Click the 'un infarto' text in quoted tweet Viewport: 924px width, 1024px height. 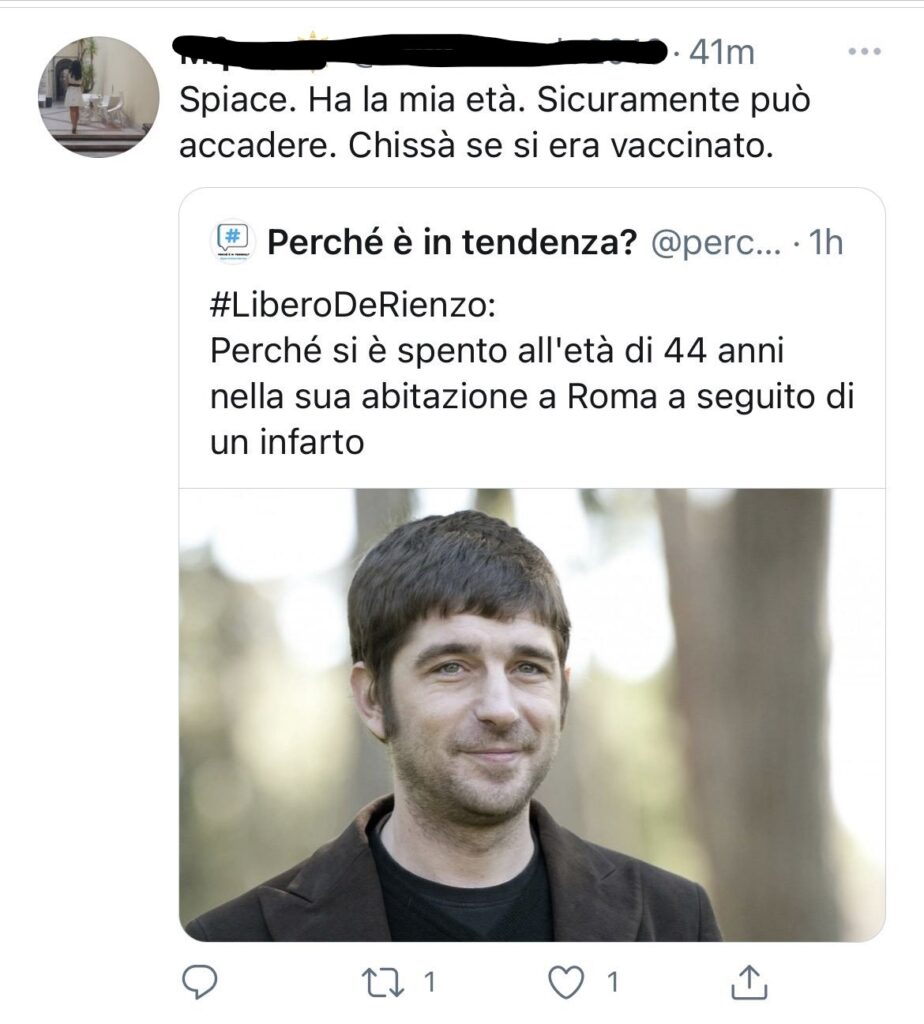point(287,443)
